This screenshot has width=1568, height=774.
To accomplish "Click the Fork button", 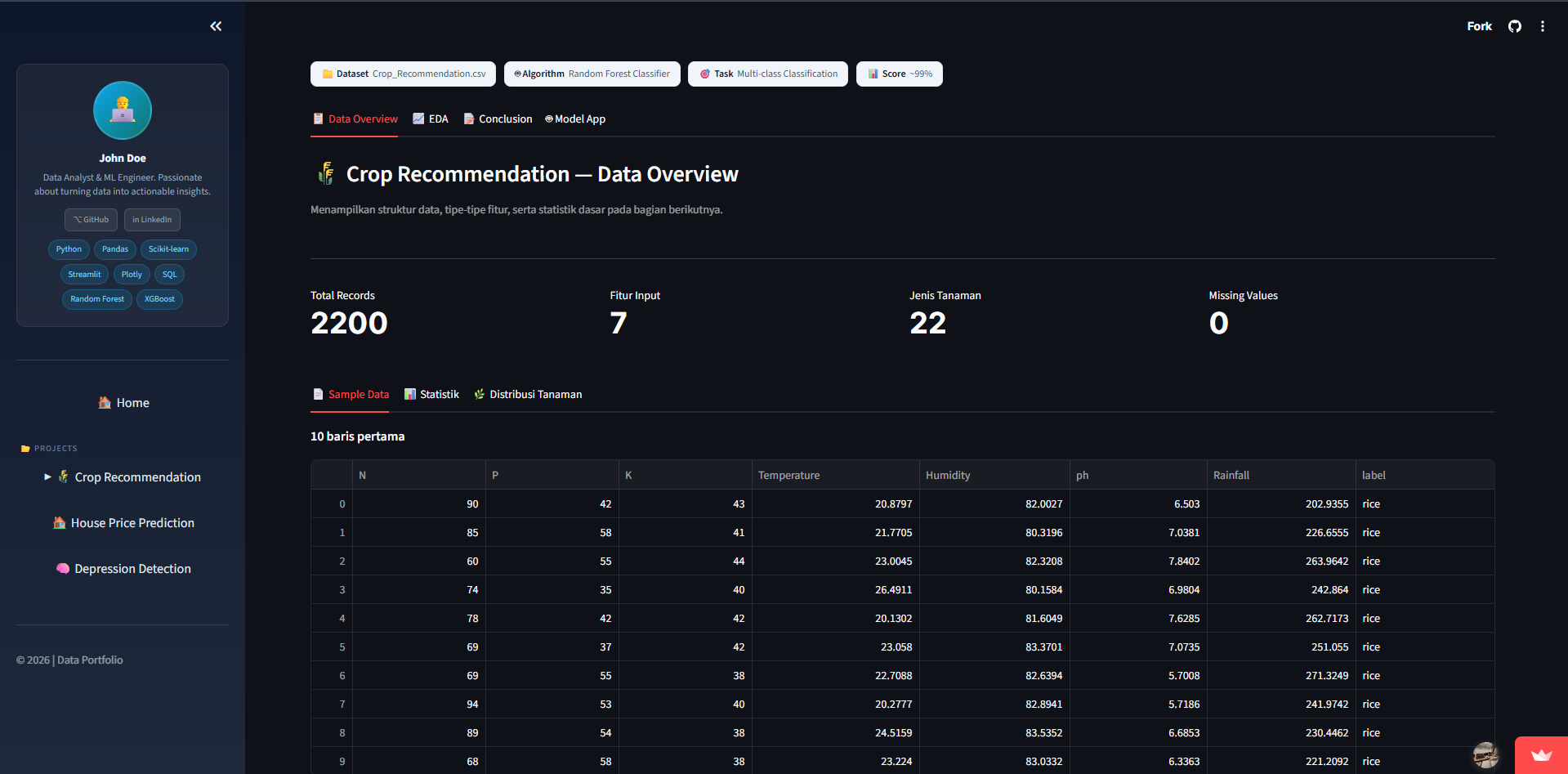I will pos(1479,26).
